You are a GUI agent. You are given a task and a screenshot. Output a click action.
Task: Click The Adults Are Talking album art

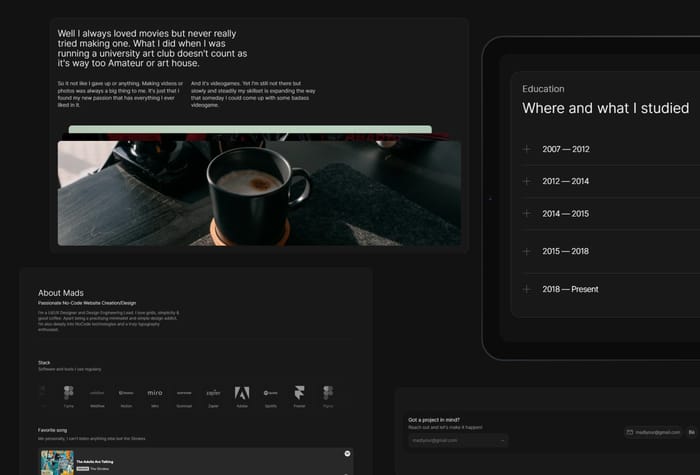pos(57,462)
